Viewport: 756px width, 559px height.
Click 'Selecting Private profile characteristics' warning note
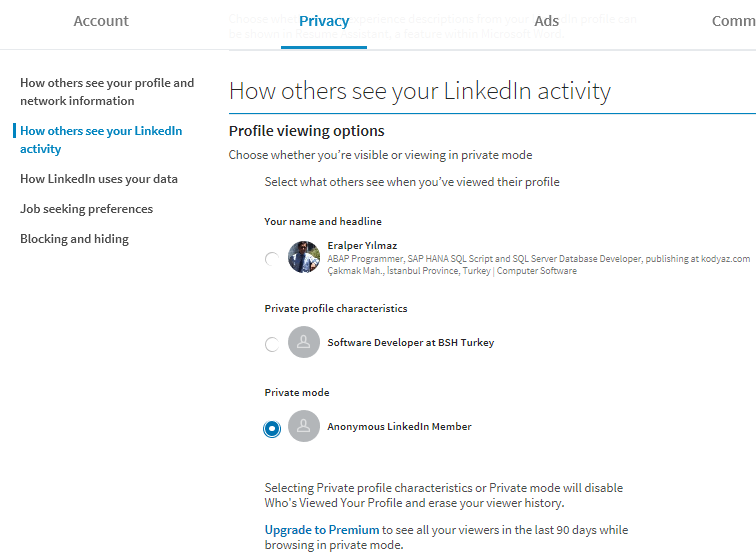click(x=444, y=495)
